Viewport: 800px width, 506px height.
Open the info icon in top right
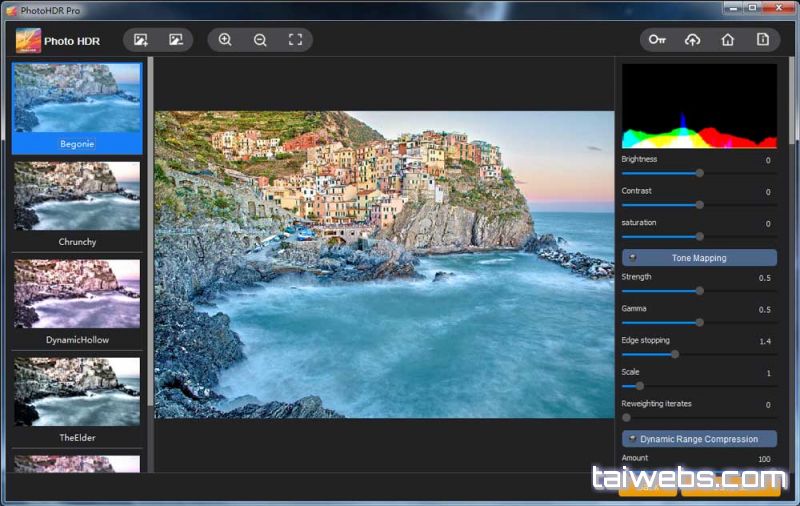[762, 40]
